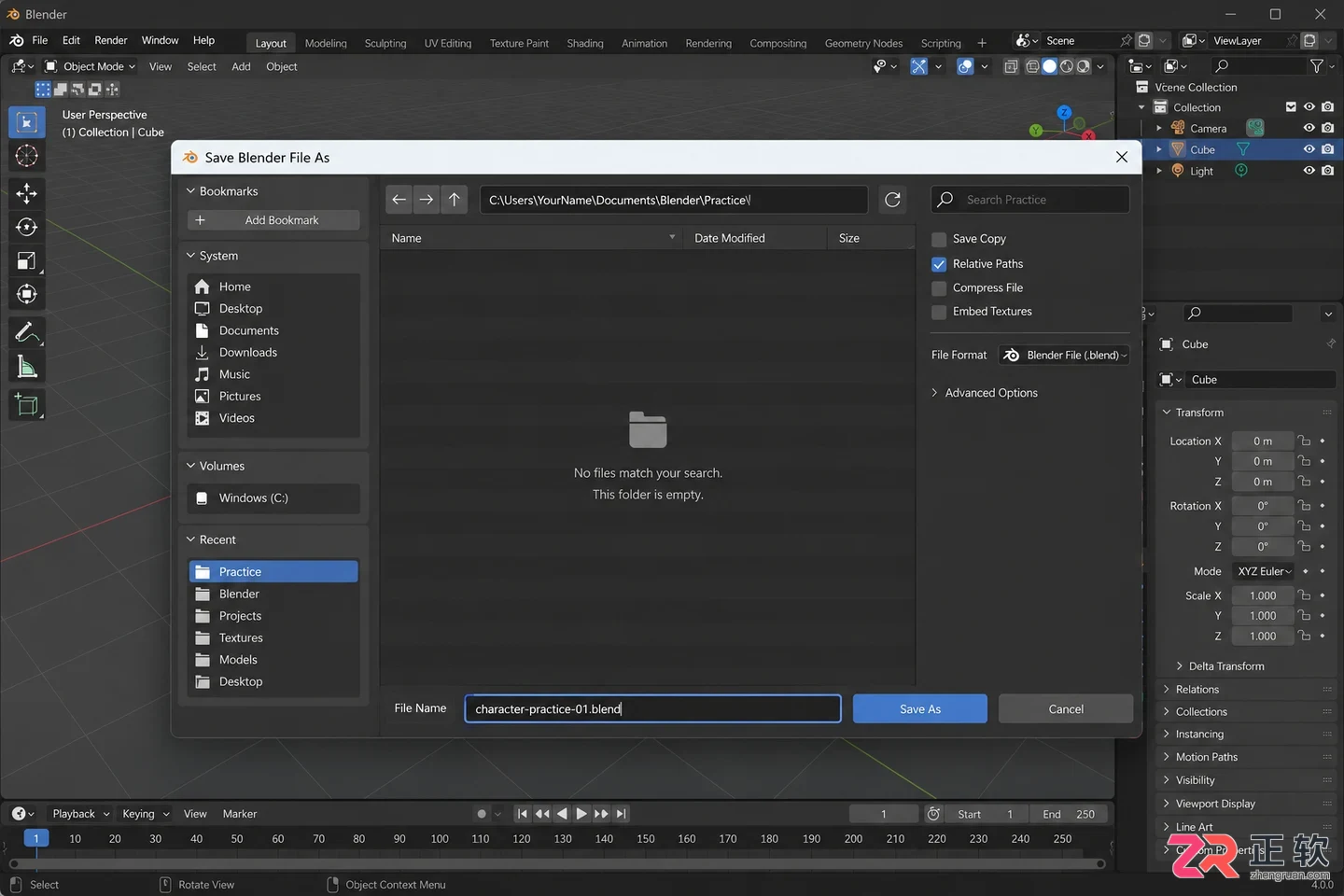Screen dimensions: 1344x896
Task: Select the Add Cube tool icon
Action: 27,404
